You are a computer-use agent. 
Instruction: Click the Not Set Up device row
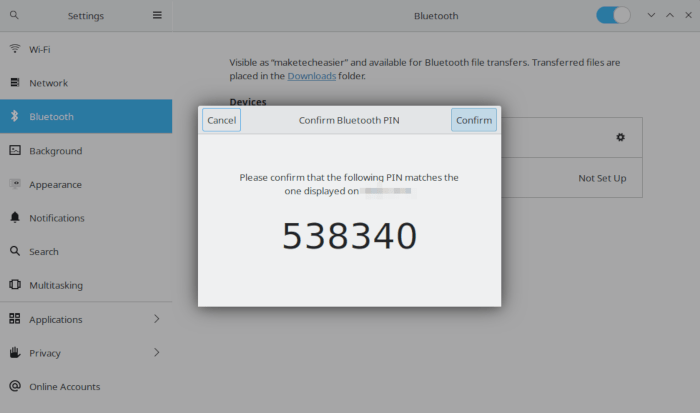coord(572,178)
